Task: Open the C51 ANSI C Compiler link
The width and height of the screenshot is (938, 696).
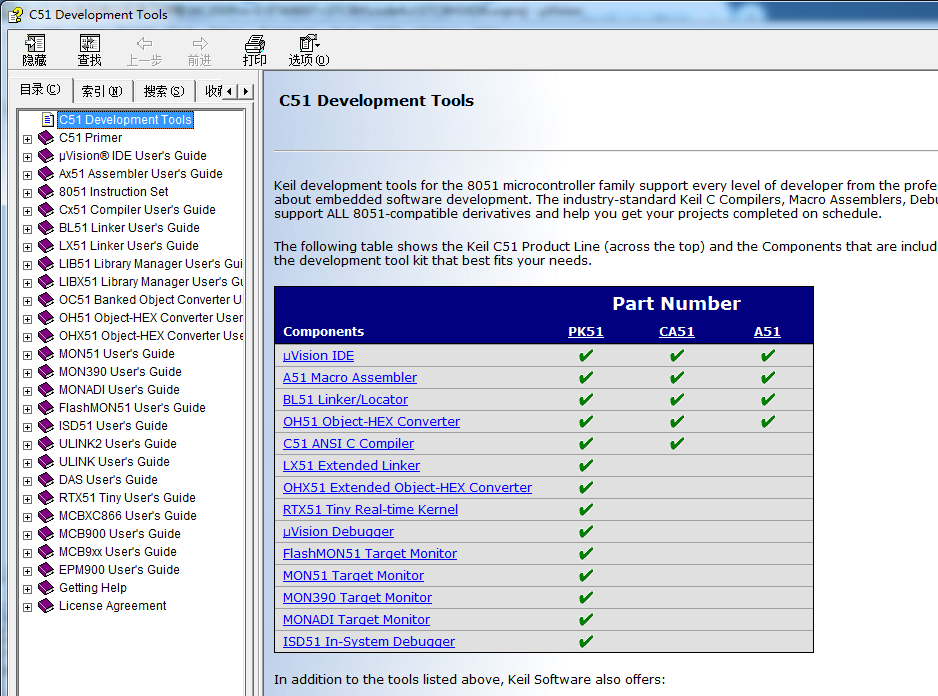Action: 348,443
